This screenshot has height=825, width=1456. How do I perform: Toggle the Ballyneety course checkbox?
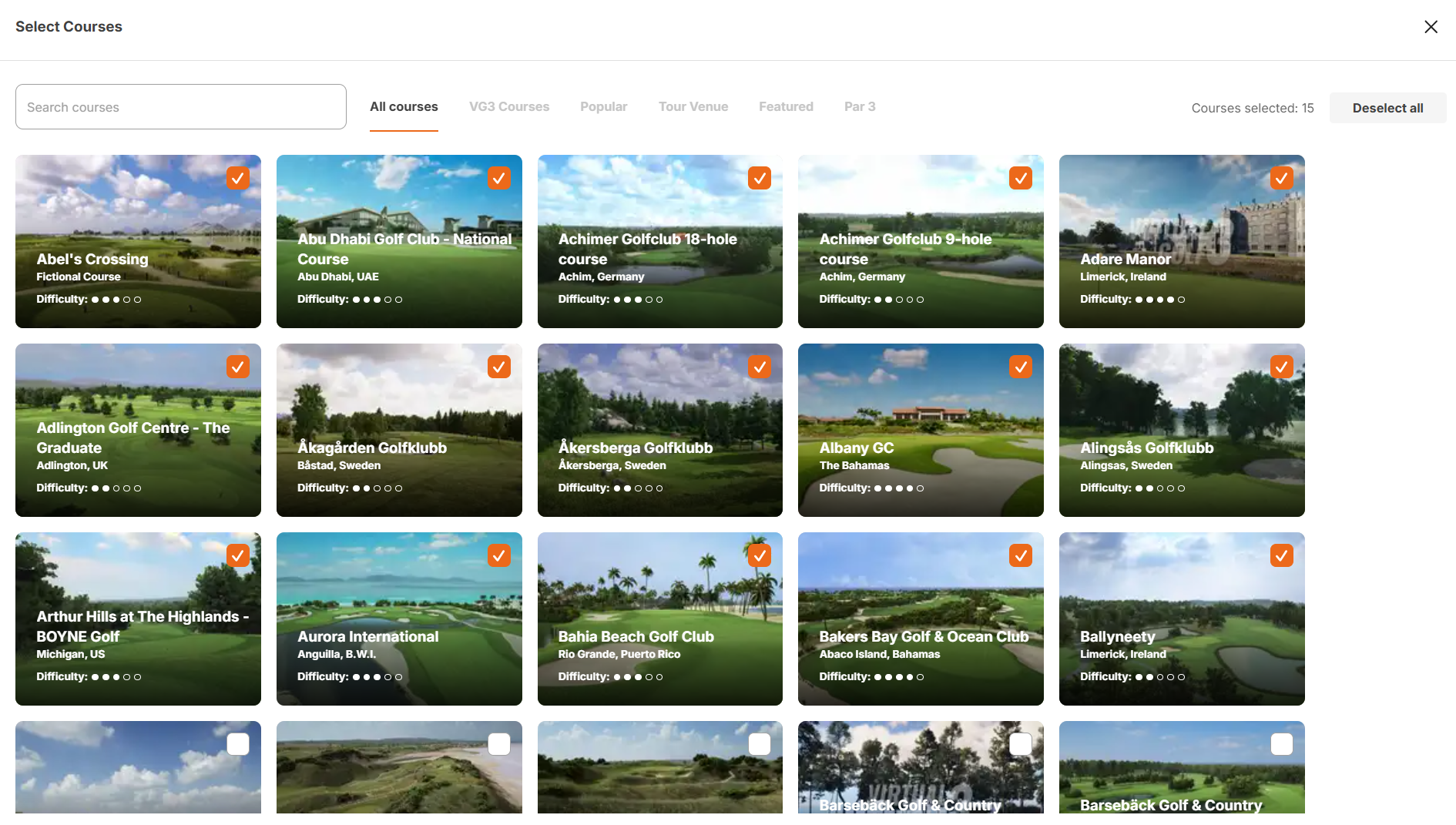pos(1281,555)
